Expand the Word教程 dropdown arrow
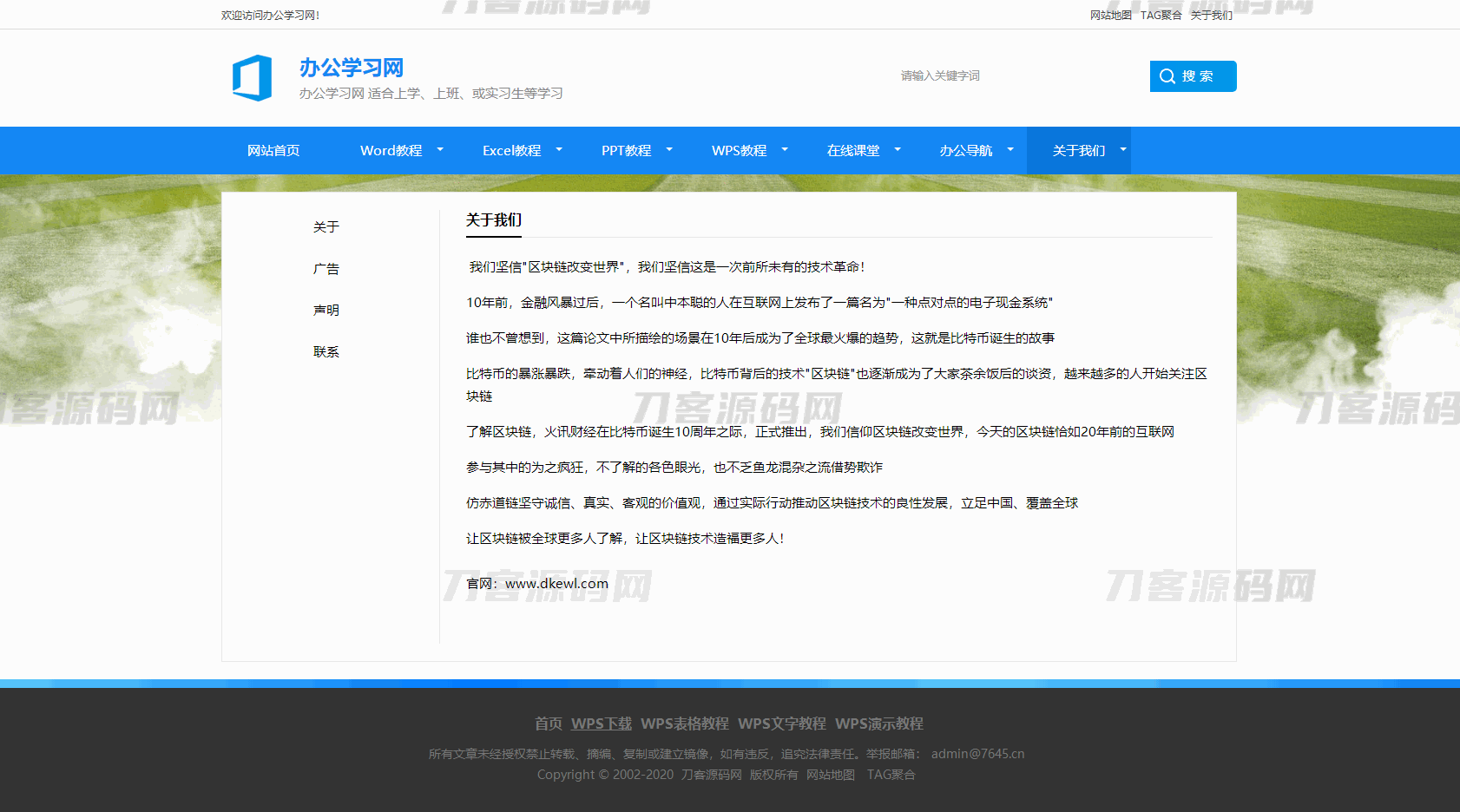The image size is (1460, 812). click(x=440, y=150)
